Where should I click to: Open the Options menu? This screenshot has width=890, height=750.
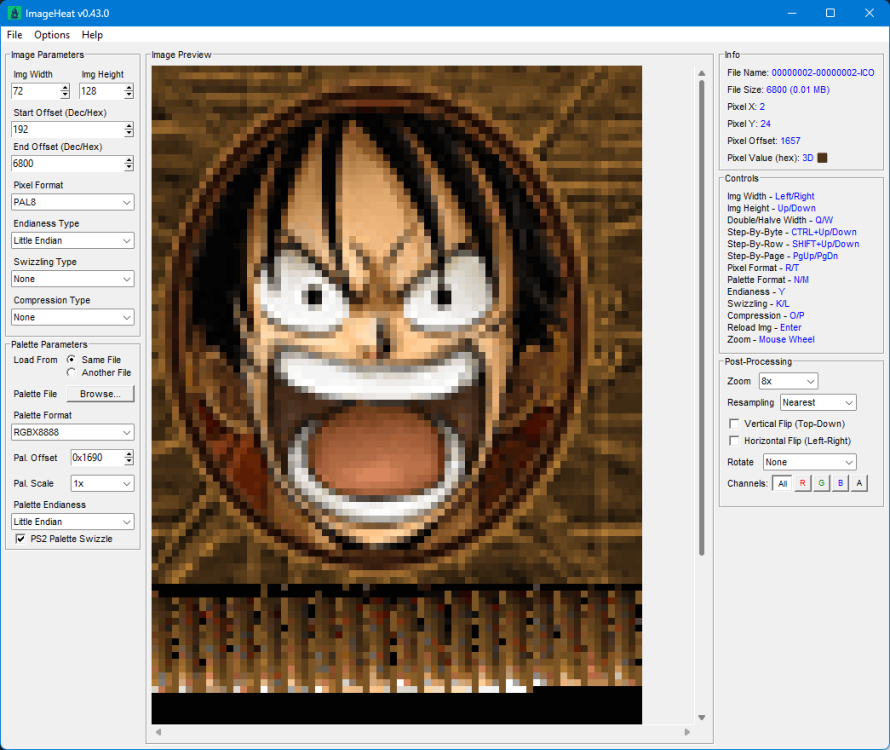pyautogui.click(x=52, y=35)
